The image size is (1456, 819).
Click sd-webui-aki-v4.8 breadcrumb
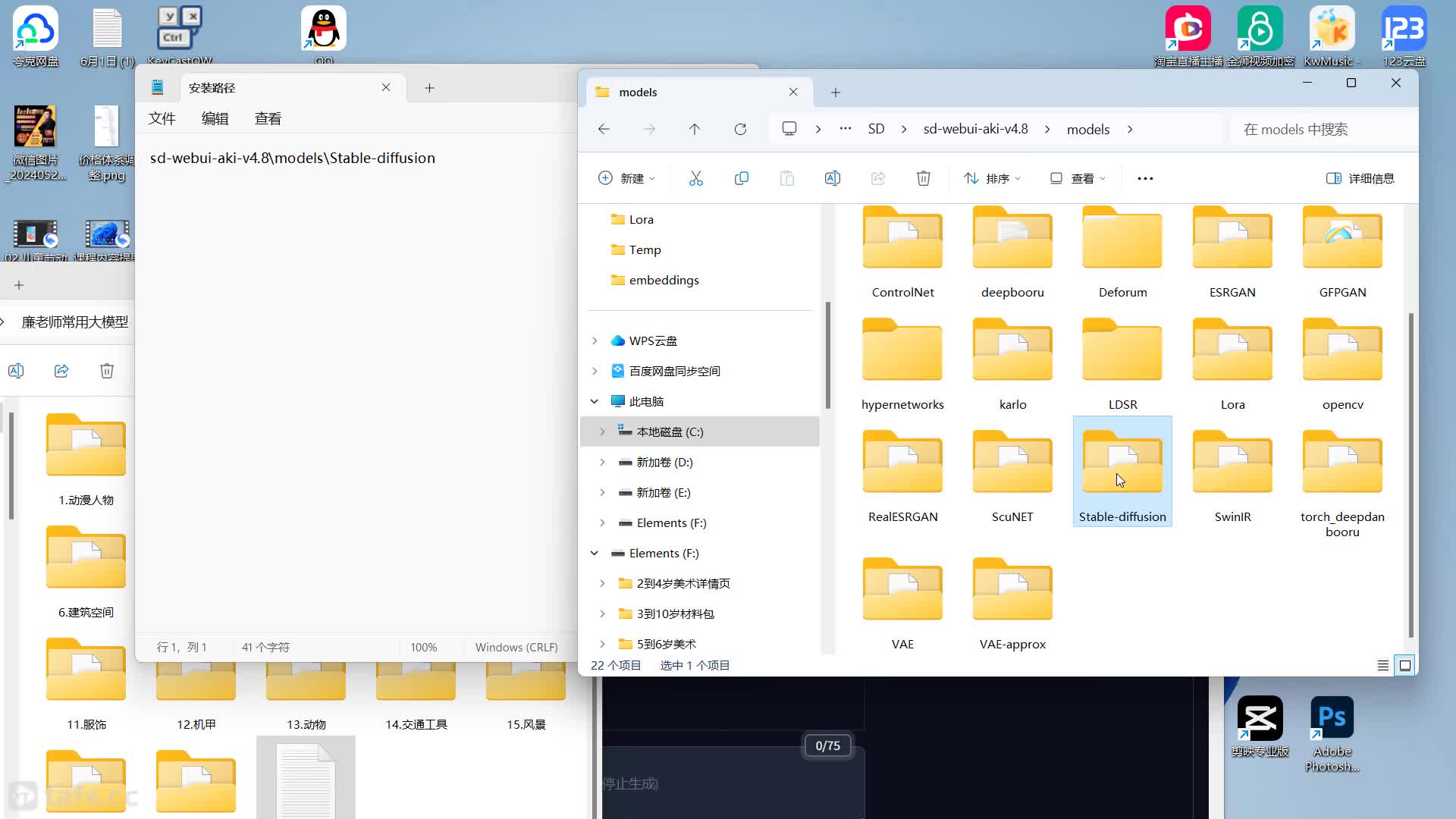(x=975, y=129)
